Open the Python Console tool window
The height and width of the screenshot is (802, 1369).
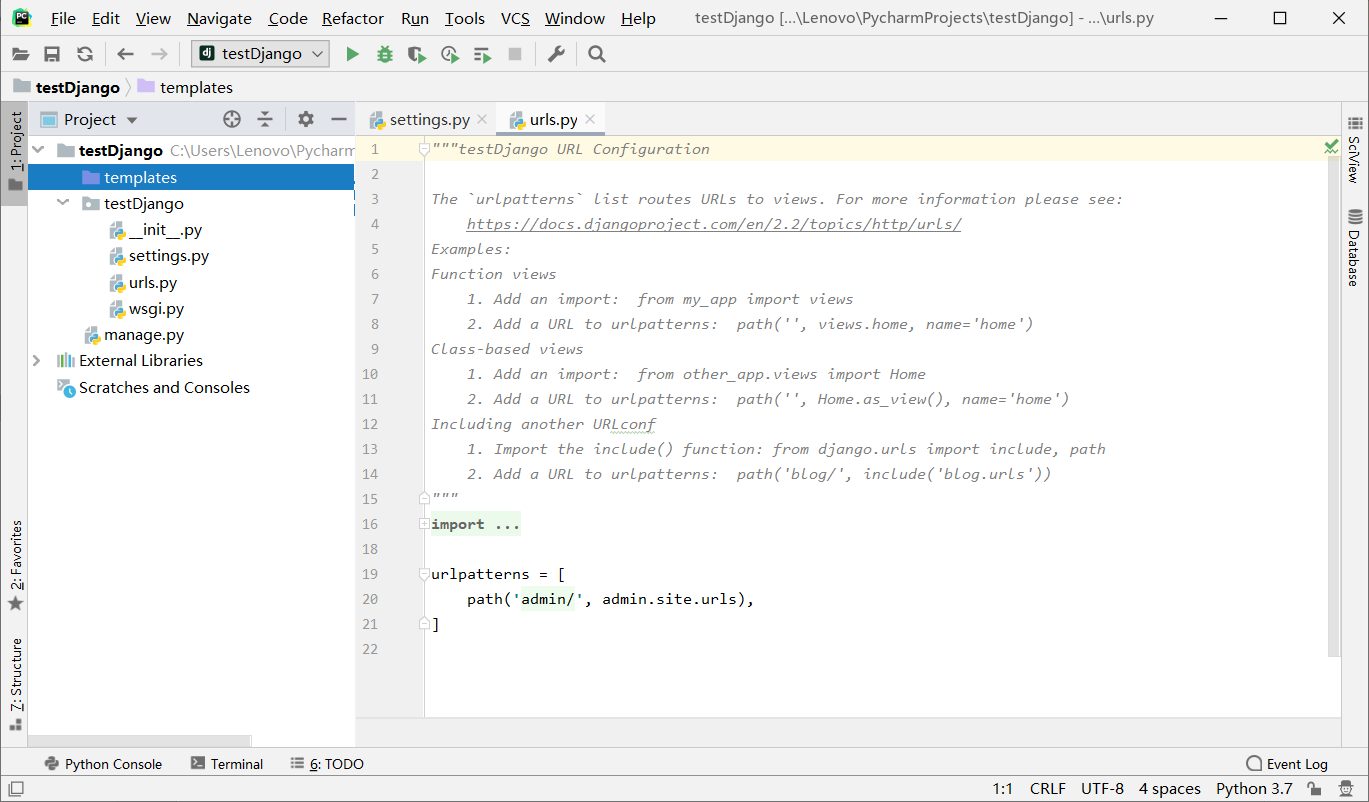tap(103, 763)
